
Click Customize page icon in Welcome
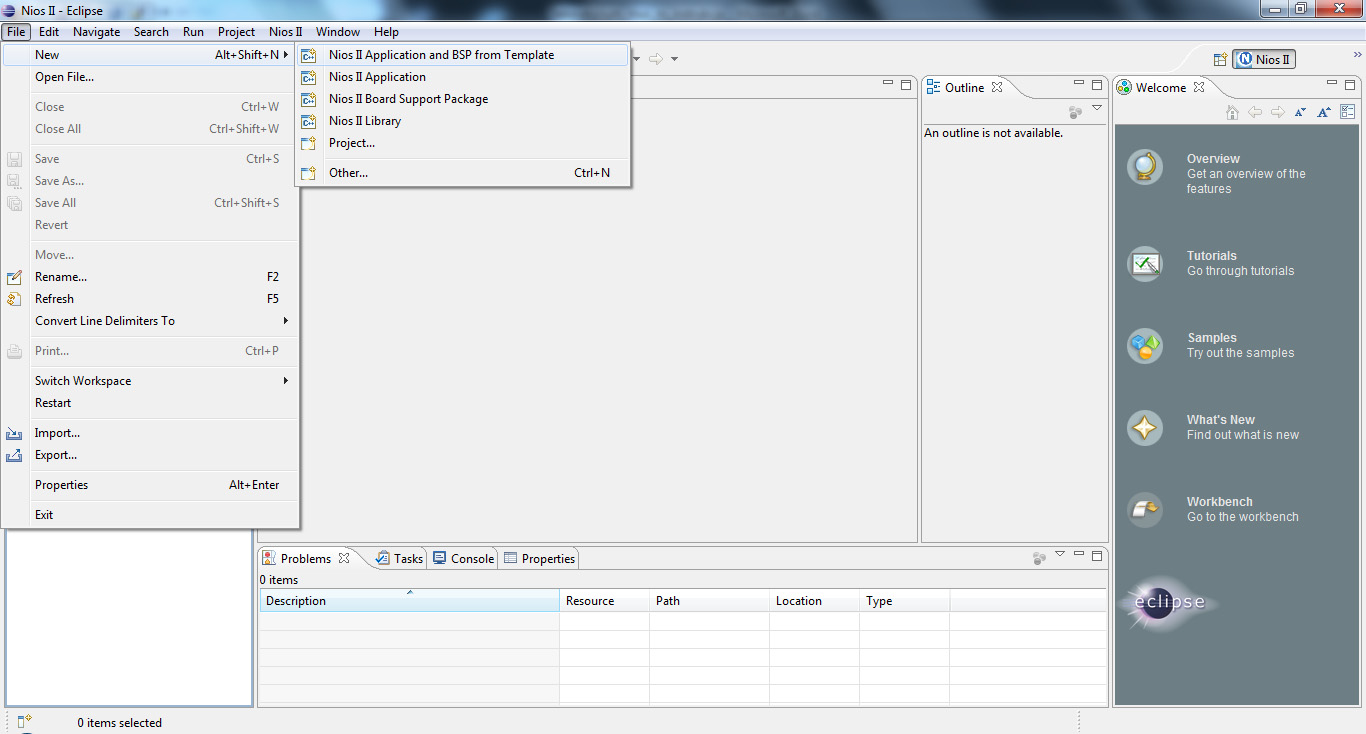tap(1348, 112)
